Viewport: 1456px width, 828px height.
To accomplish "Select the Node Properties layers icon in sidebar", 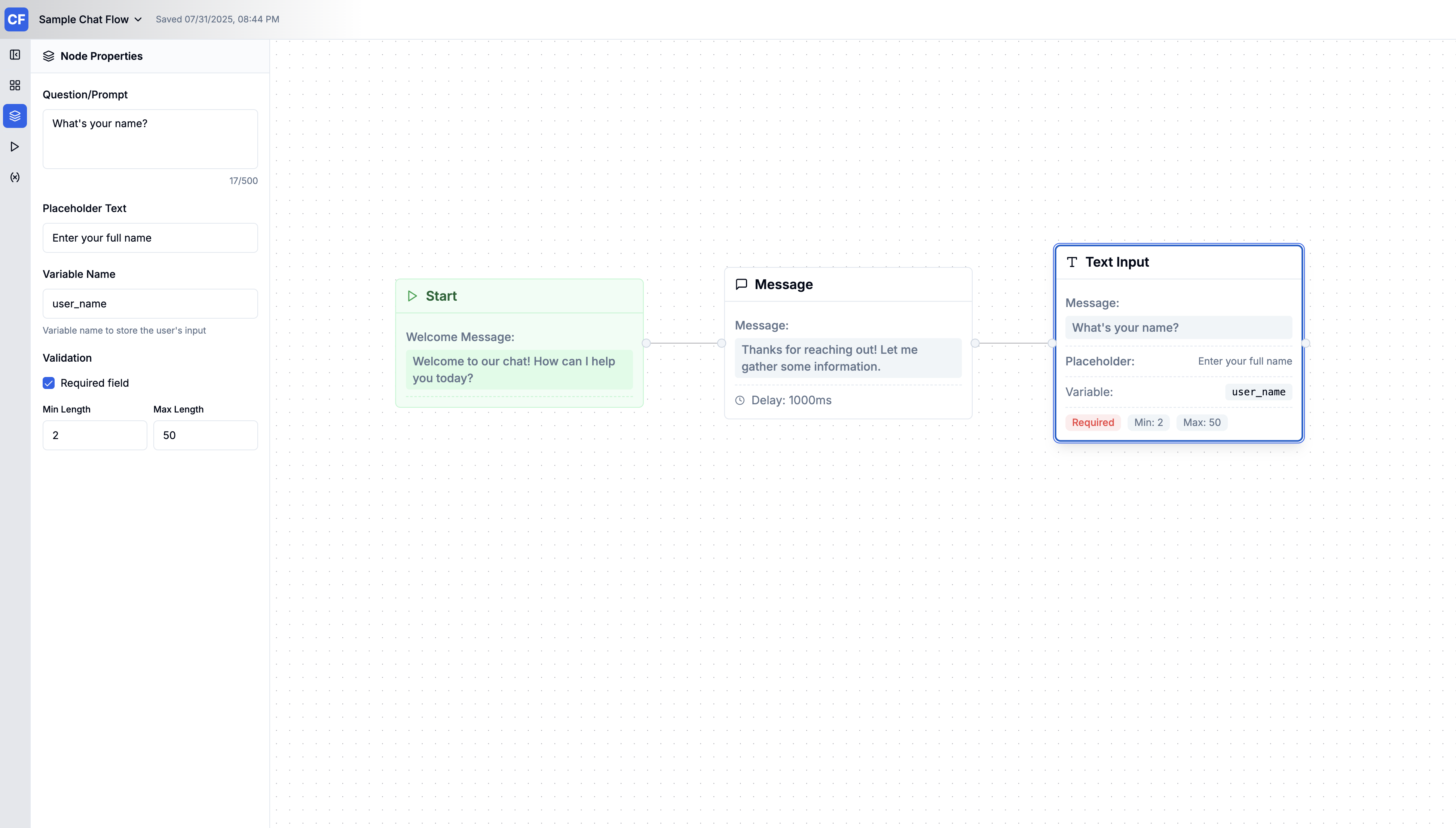I will point(14,116).
